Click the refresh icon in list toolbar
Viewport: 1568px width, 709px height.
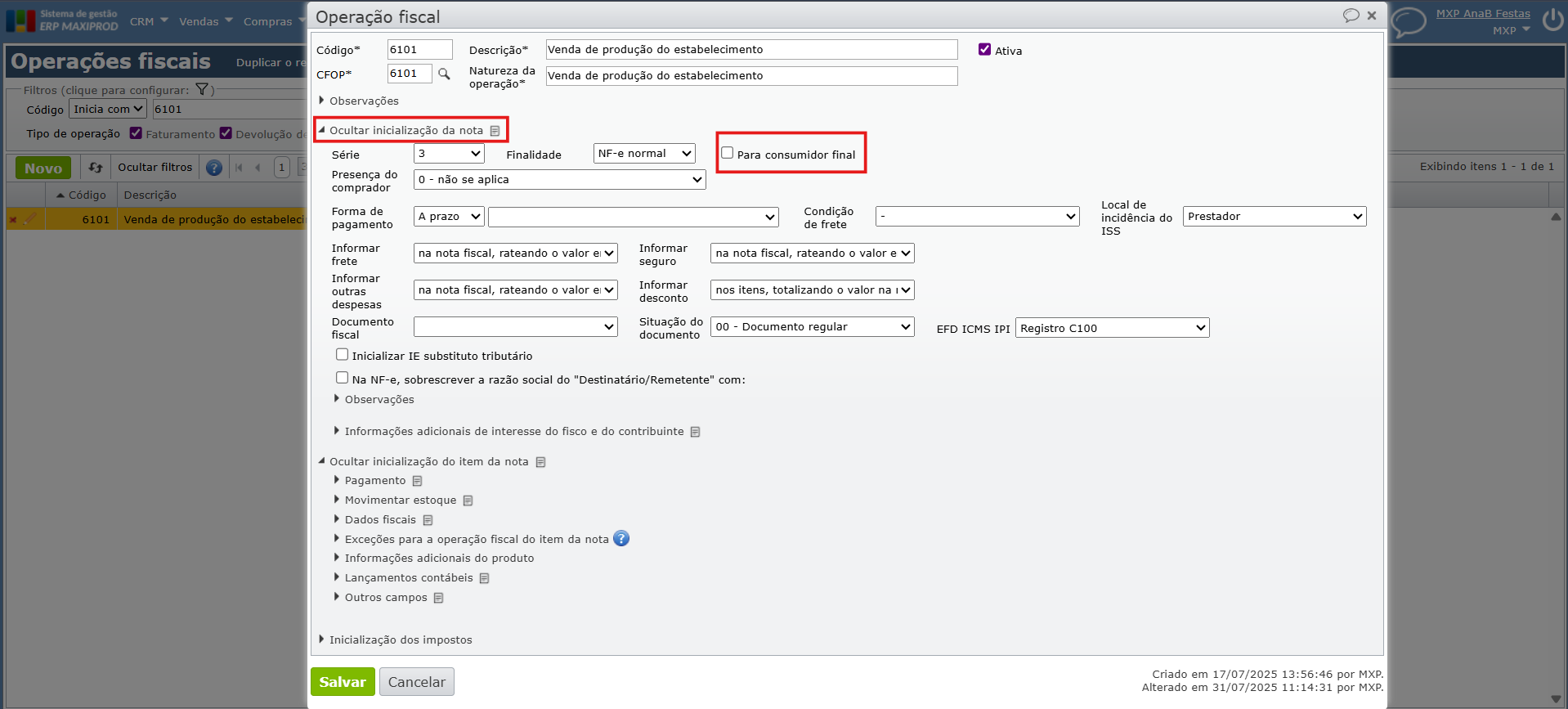coord(96,168)
